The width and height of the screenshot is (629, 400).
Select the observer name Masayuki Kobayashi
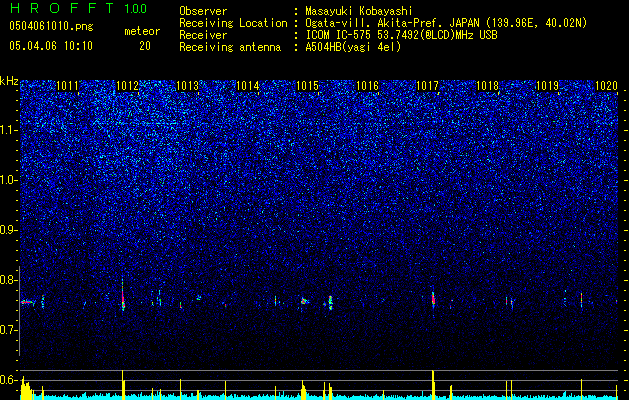click(359, 11)
